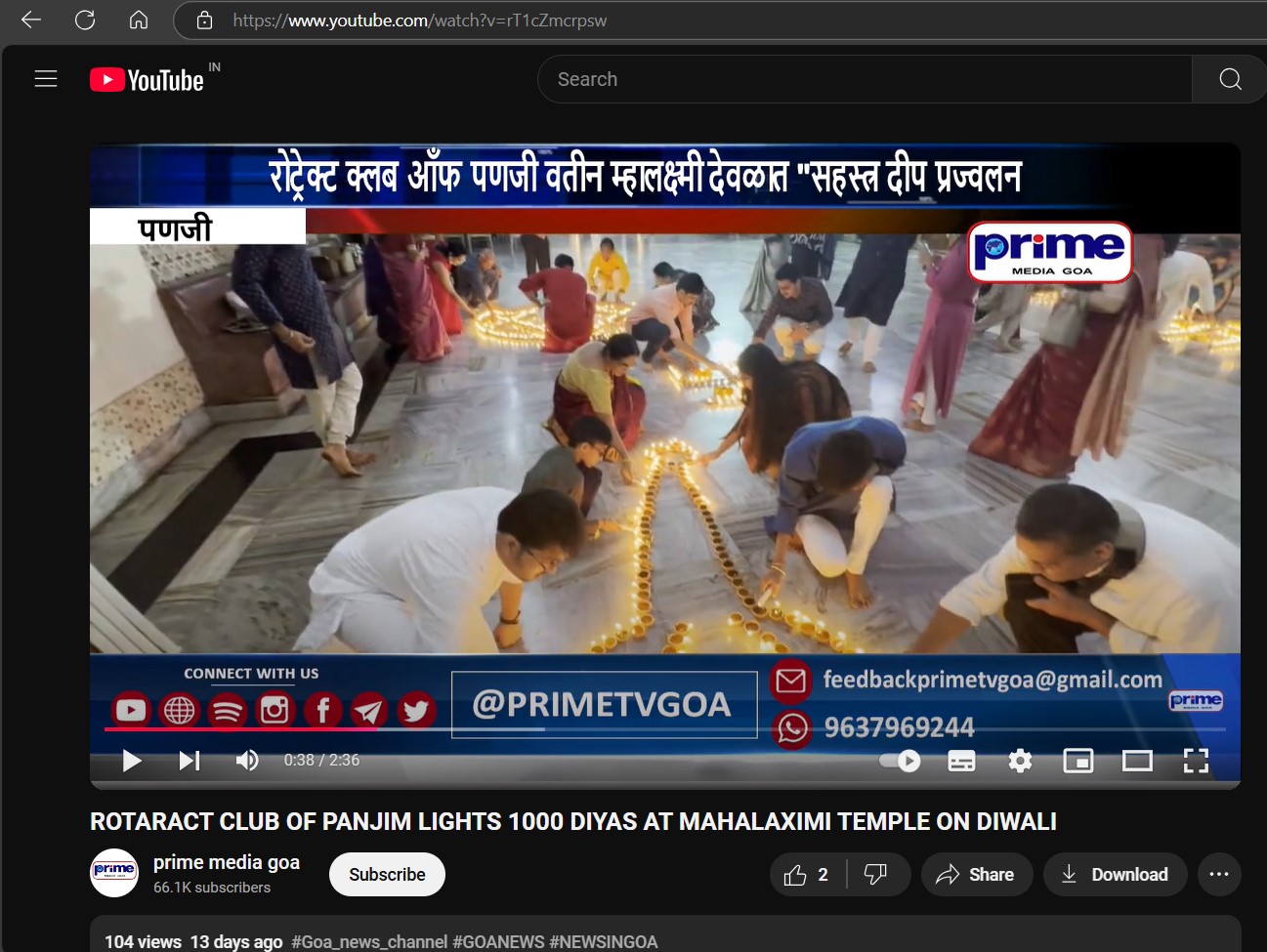Open the YouTube hamburger guide menu
This screenshot has width=1267, height=952.
tap(46, 79)
